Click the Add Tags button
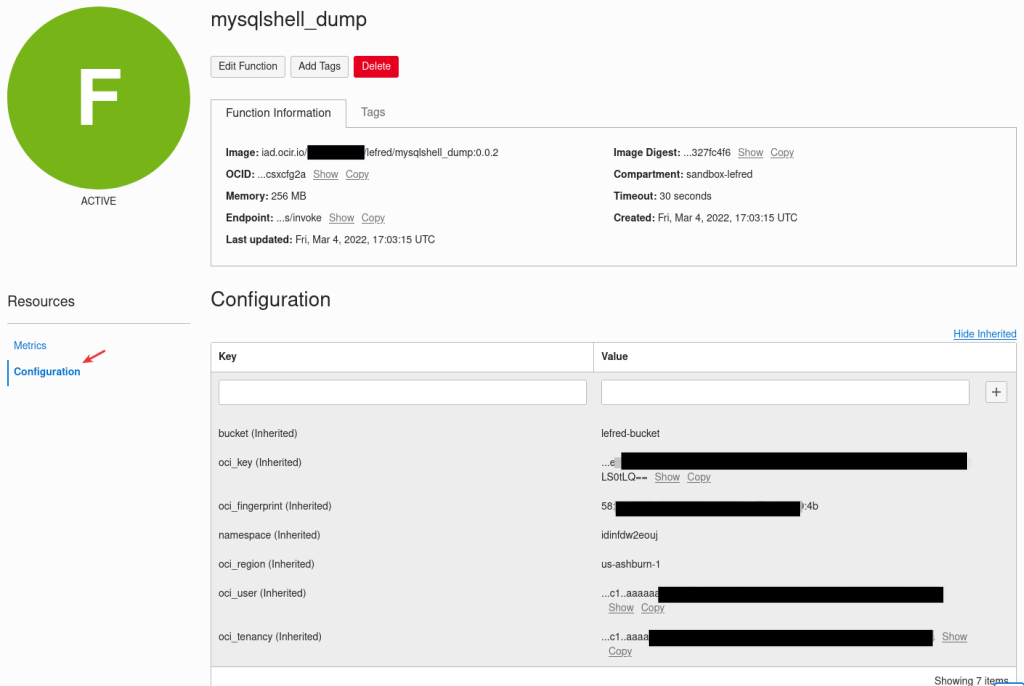This screenshot has height=686, width=1024. click(x=319, y=67)
